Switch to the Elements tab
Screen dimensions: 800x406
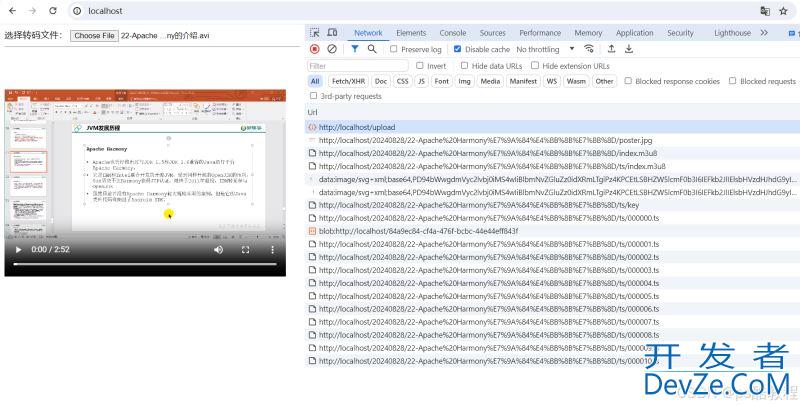pyautogui.click(x=411, y=33)
